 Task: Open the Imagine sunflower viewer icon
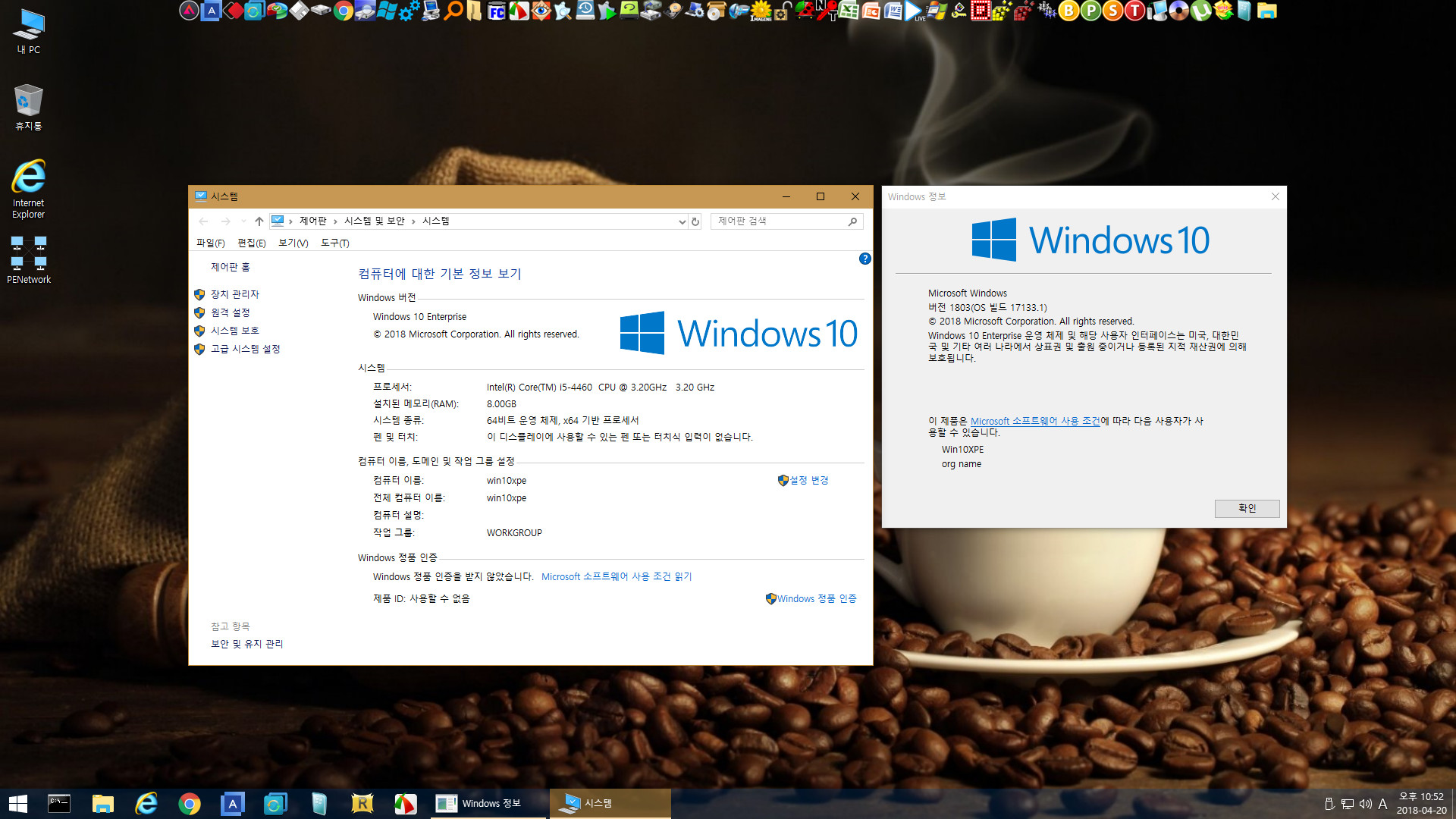coord(761,11)
